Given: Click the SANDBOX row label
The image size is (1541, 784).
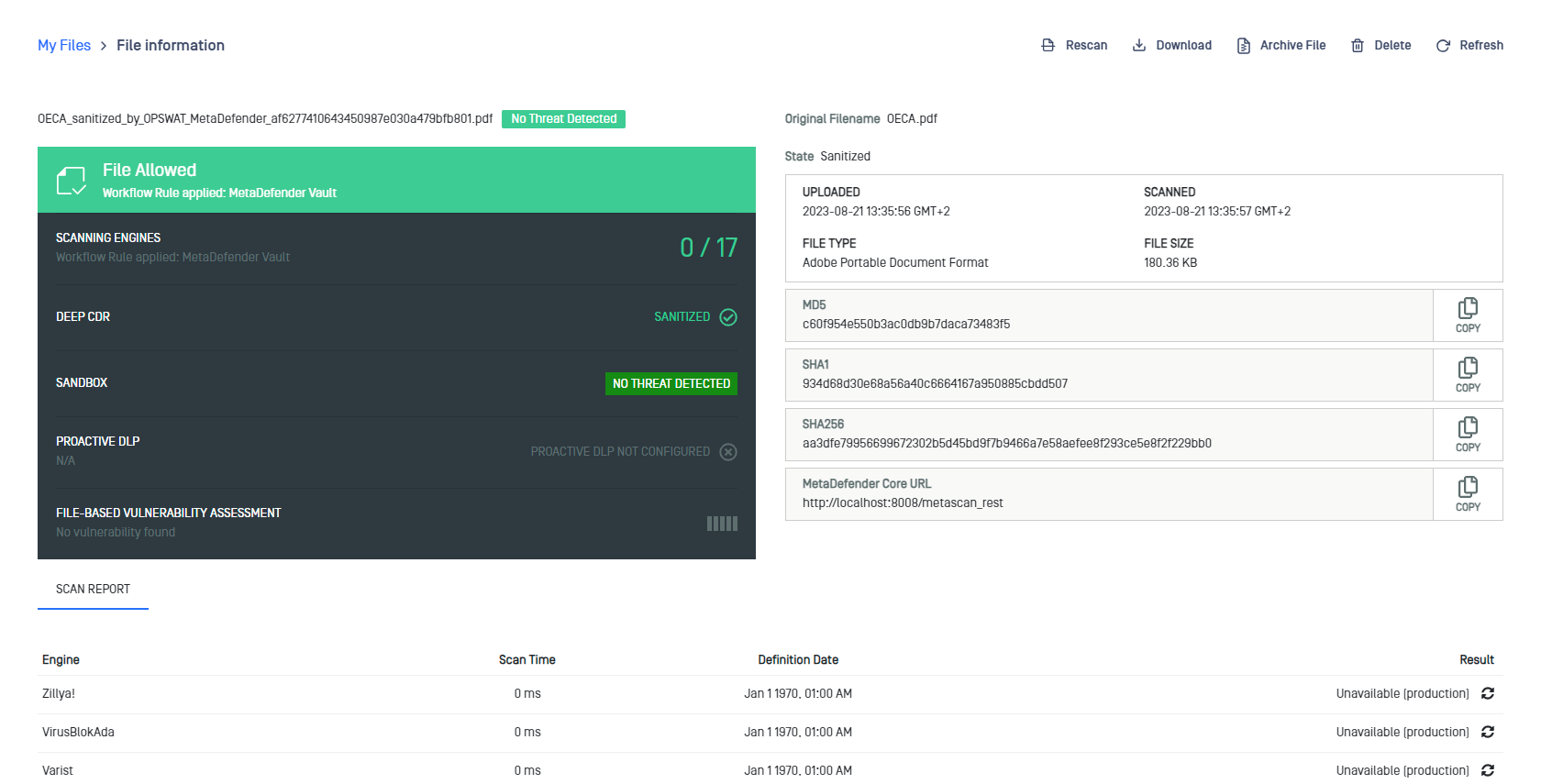Looking at the screenshot, I should point(82,383).
